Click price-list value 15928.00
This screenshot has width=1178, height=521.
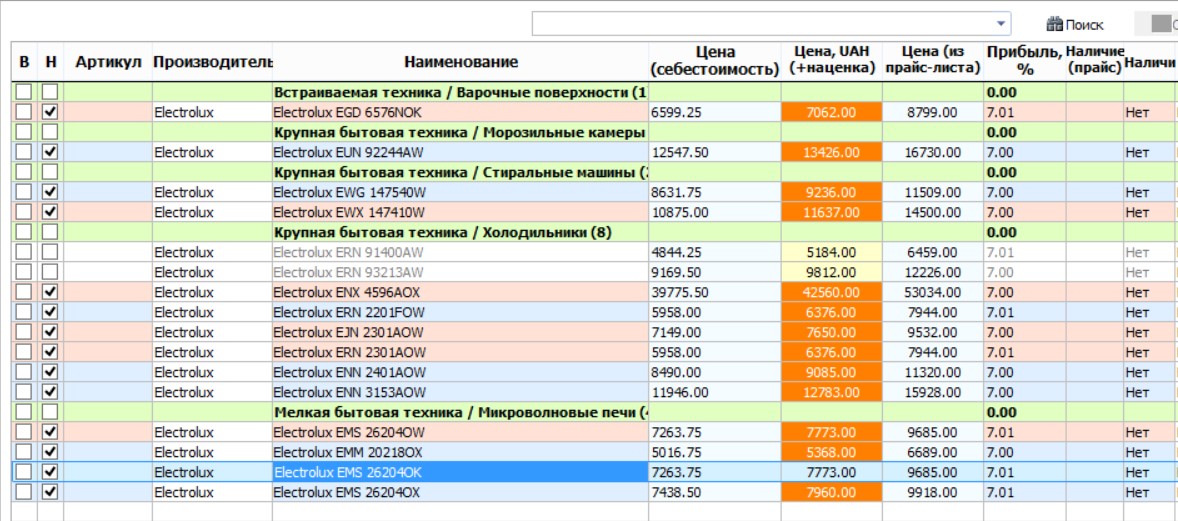(932, 392)
